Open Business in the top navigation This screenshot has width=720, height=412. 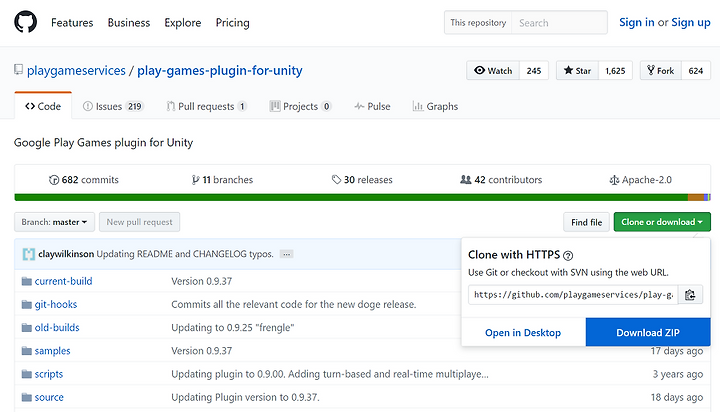[129, 23]
